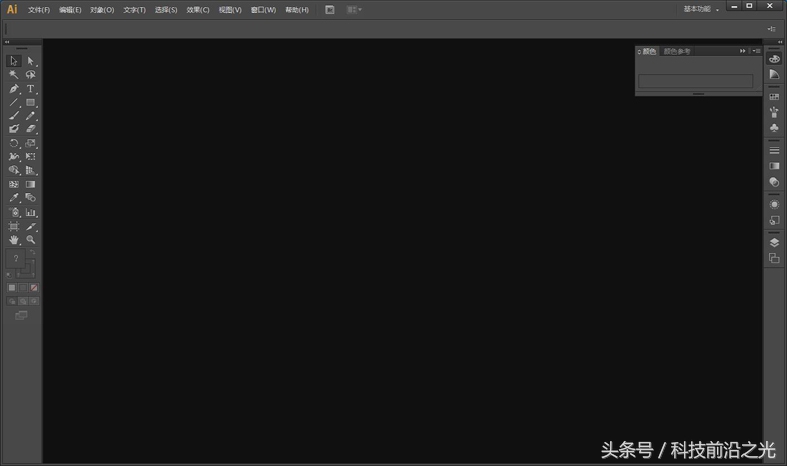
Task: Open the 对象(O) menu
Action: pyautogui.click(x=102, y=10)
